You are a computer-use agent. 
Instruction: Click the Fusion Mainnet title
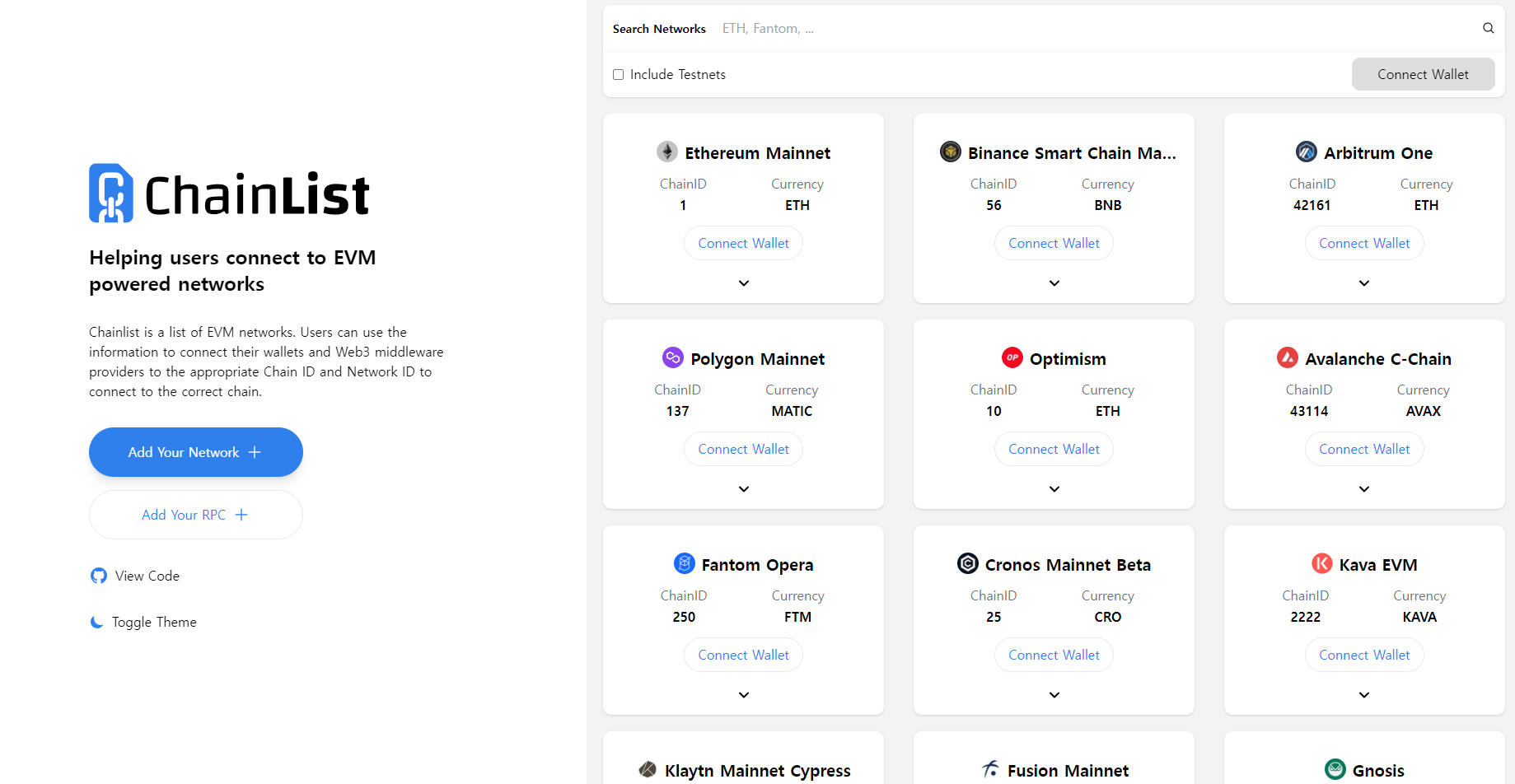tap(1068, 771)
